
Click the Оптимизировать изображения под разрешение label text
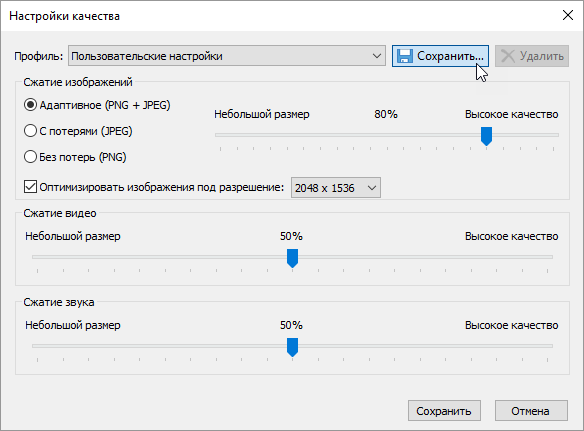tap(162, 187)
